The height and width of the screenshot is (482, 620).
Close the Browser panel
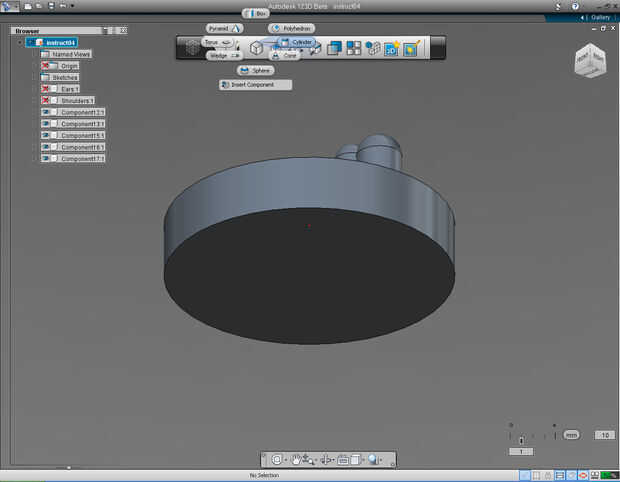[x=123, y=30]
